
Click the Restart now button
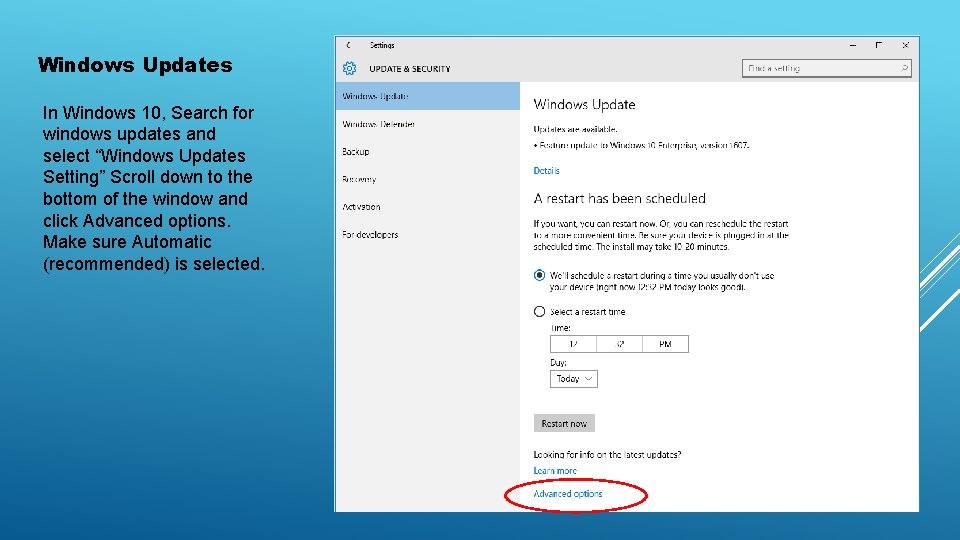pos(564,424)
